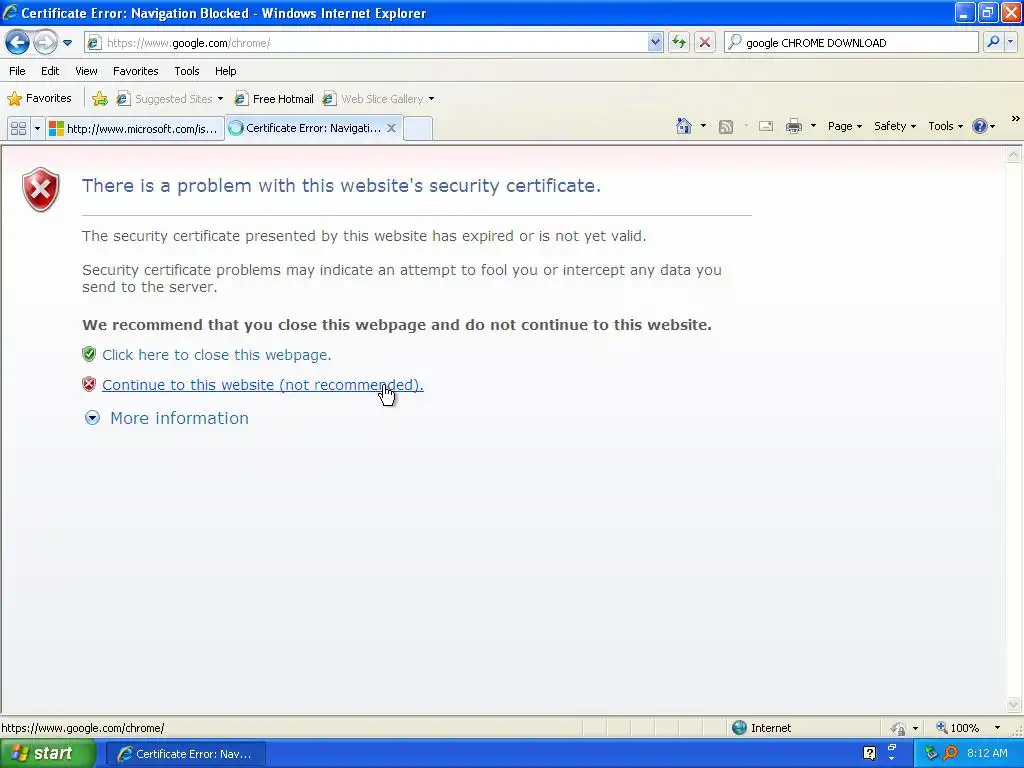The image size is (1024, 768).
Task: Open the Favorites star button panel
Action: click(39, 99)
